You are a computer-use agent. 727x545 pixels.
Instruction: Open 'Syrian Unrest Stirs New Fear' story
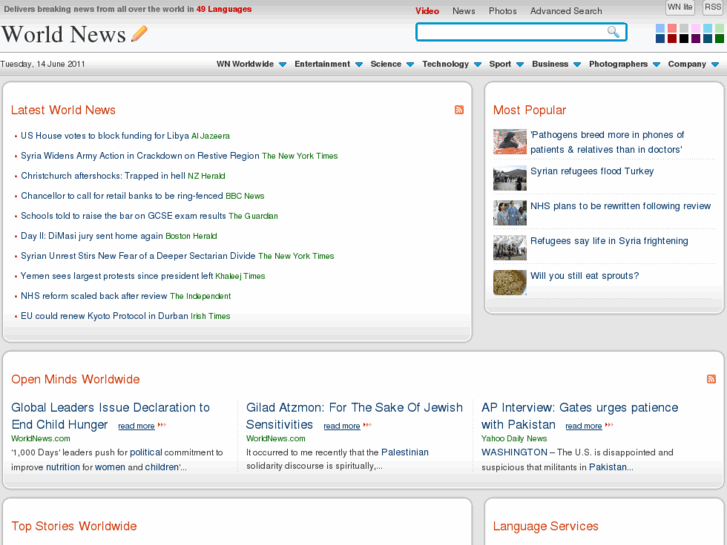138,256
